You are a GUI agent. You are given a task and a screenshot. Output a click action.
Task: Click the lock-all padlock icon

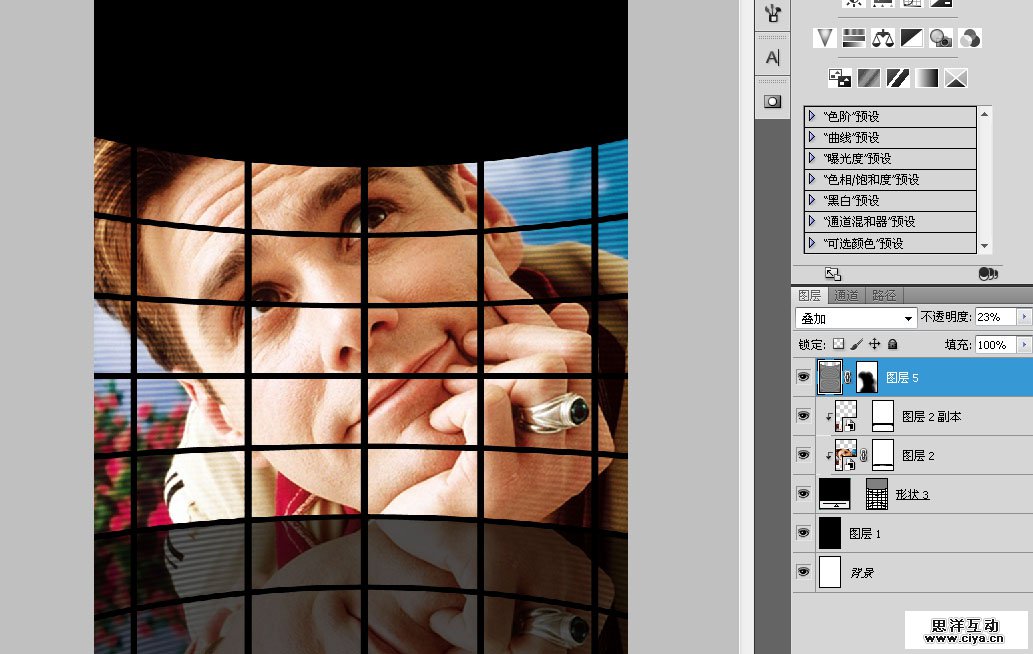point(892,344)
